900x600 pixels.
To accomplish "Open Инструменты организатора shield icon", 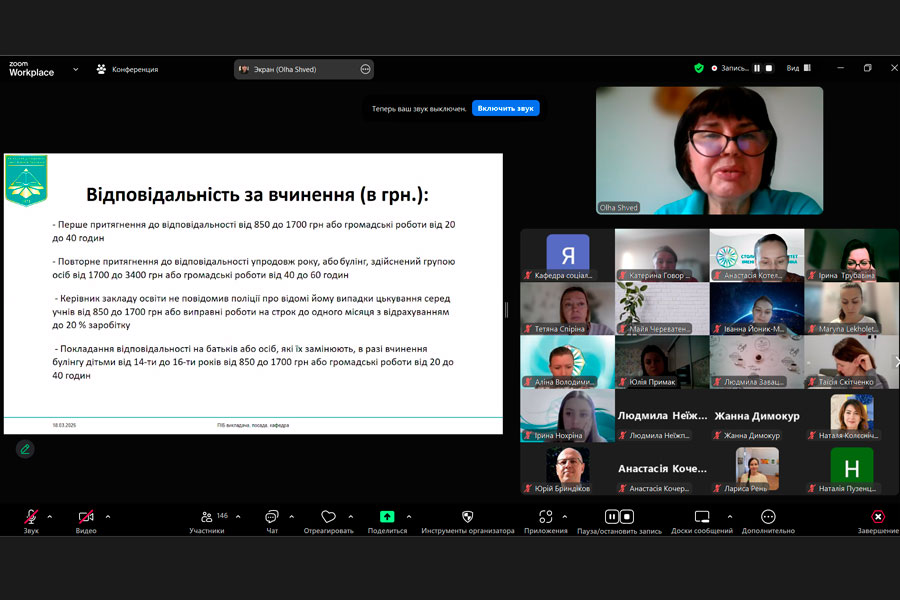I will 467,517.
